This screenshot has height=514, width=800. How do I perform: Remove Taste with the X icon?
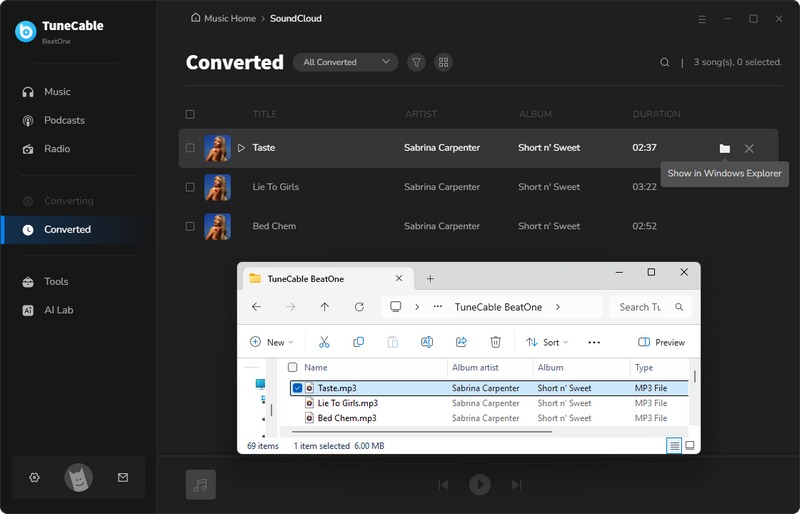(749, 149)
